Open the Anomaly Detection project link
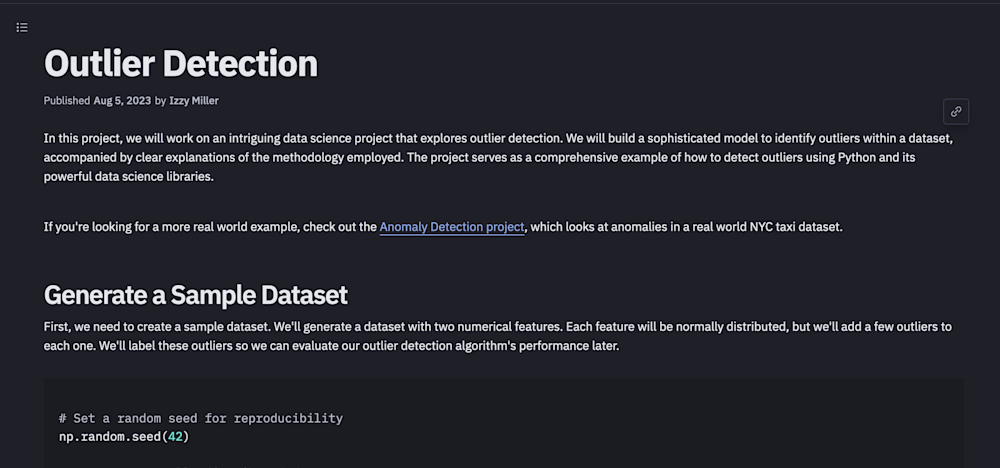 452,227
